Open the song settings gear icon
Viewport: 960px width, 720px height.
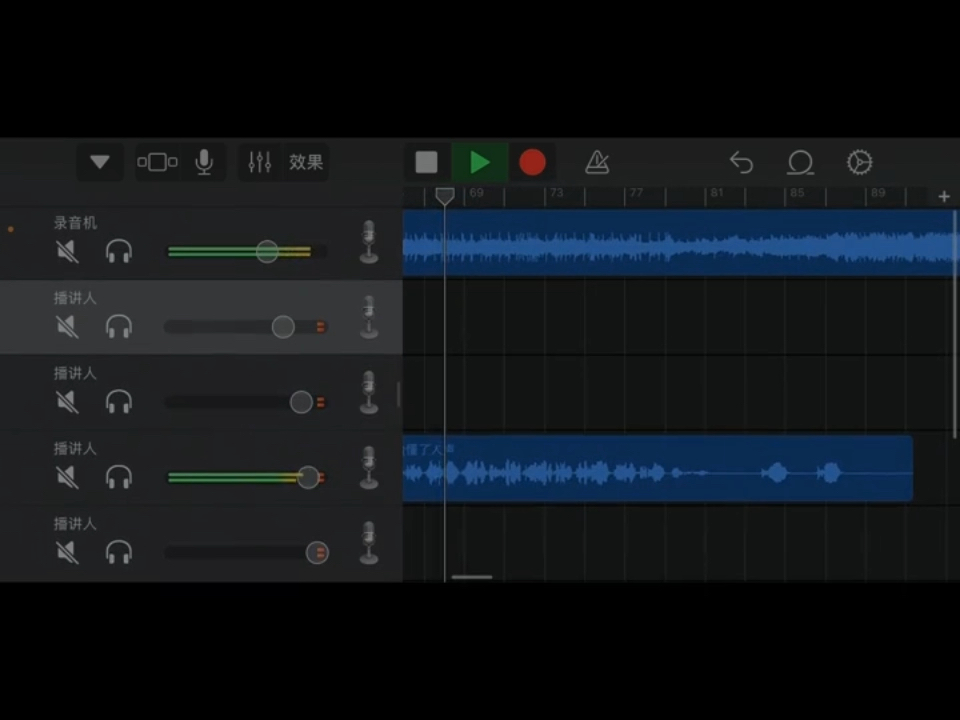(860, 162)
